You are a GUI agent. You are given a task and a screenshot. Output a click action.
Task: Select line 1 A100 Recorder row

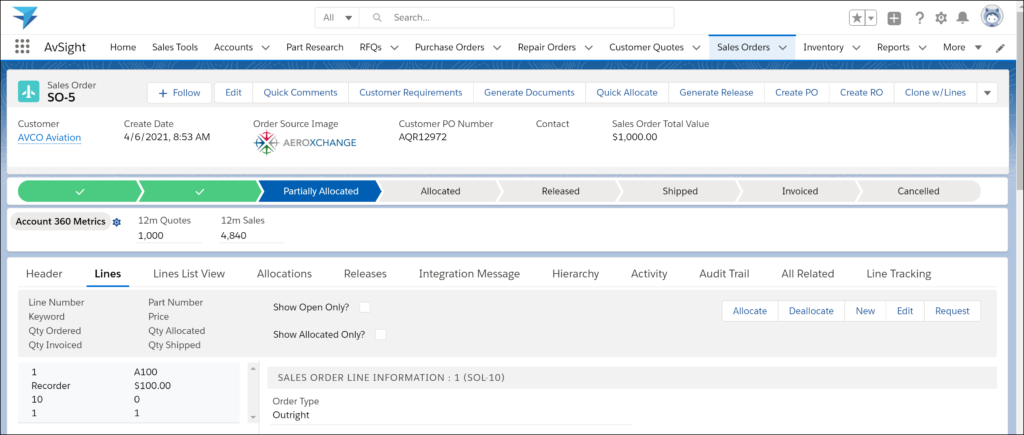coord(129,393)
